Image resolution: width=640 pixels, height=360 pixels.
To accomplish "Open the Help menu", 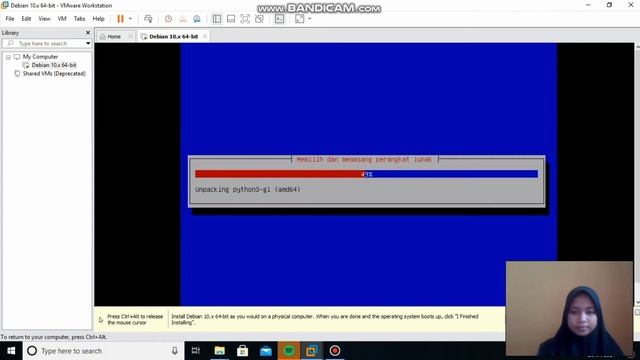I will tap(98, 19).
